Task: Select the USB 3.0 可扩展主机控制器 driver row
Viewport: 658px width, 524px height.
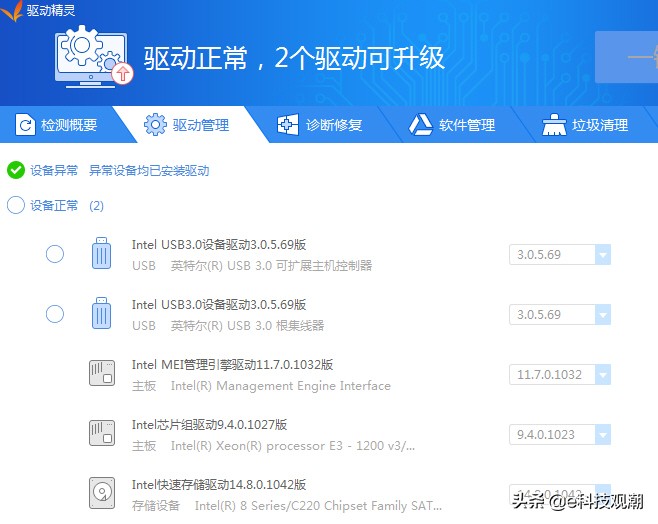Action: [55, 254]
